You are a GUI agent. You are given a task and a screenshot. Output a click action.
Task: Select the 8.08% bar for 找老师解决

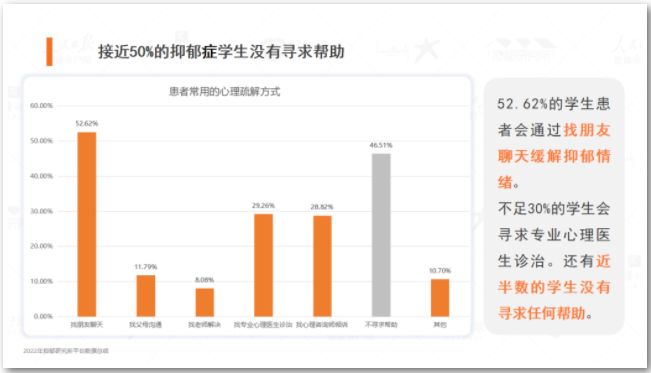point(205,302)
